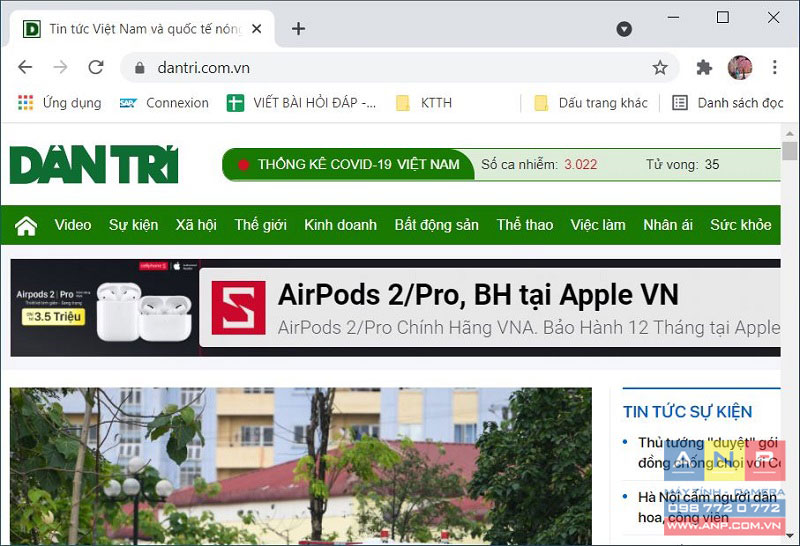Open the Sức khỏe section
The height and width of the screenshot is (546, 800).
pos(740,225)
